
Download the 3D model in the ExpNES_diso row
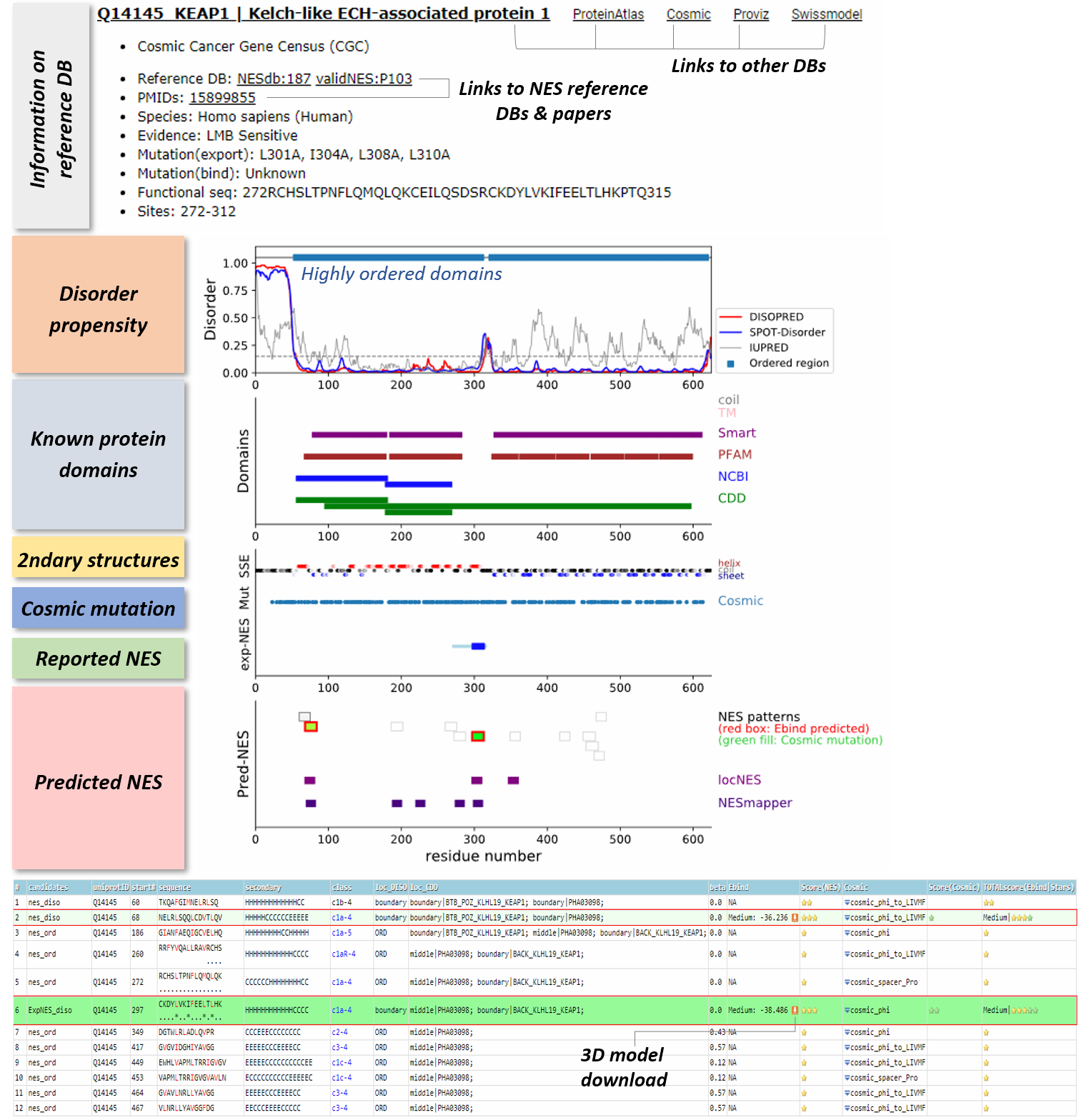(795, 1010)
